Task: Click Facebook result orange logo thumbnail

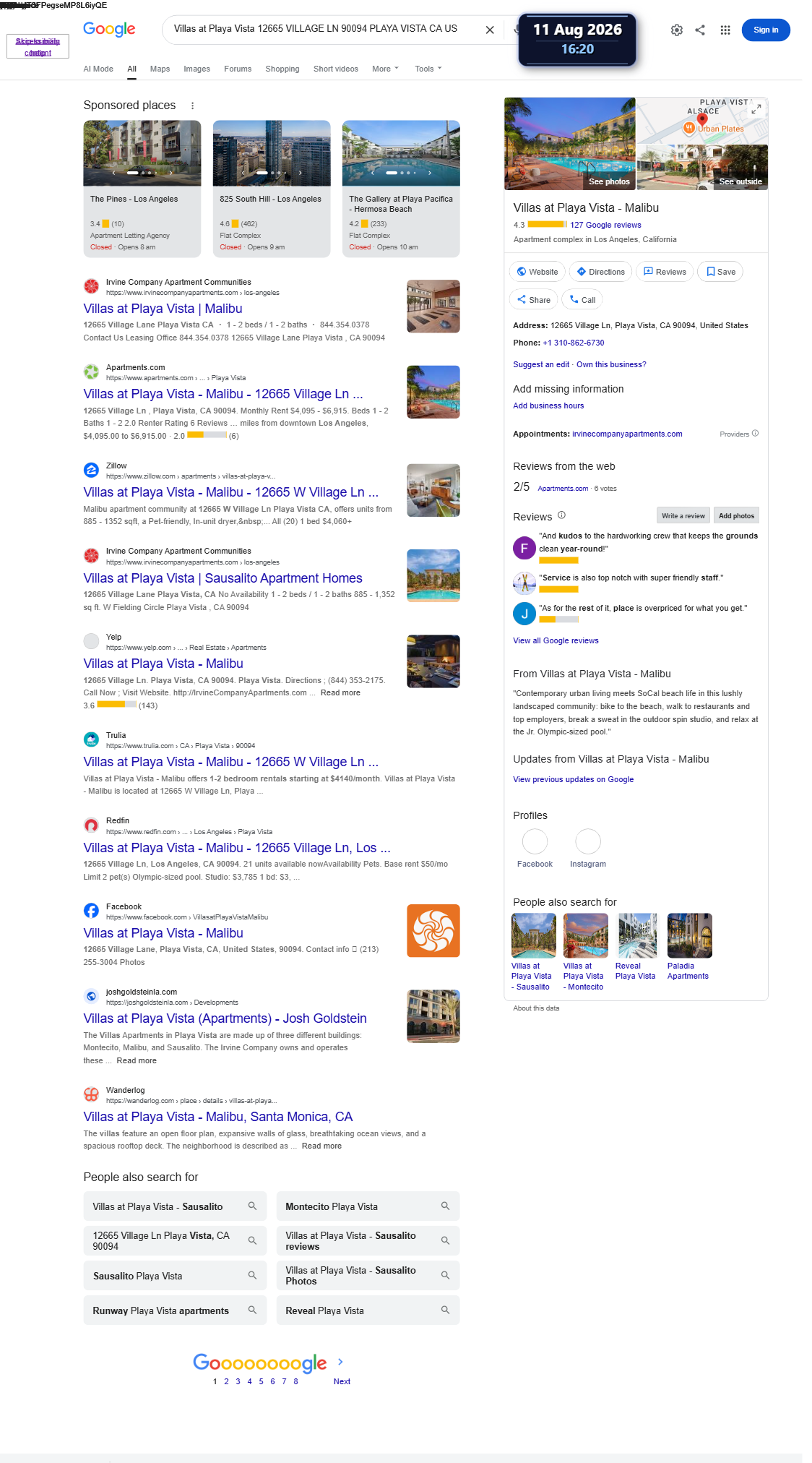Action: point(433,931)
